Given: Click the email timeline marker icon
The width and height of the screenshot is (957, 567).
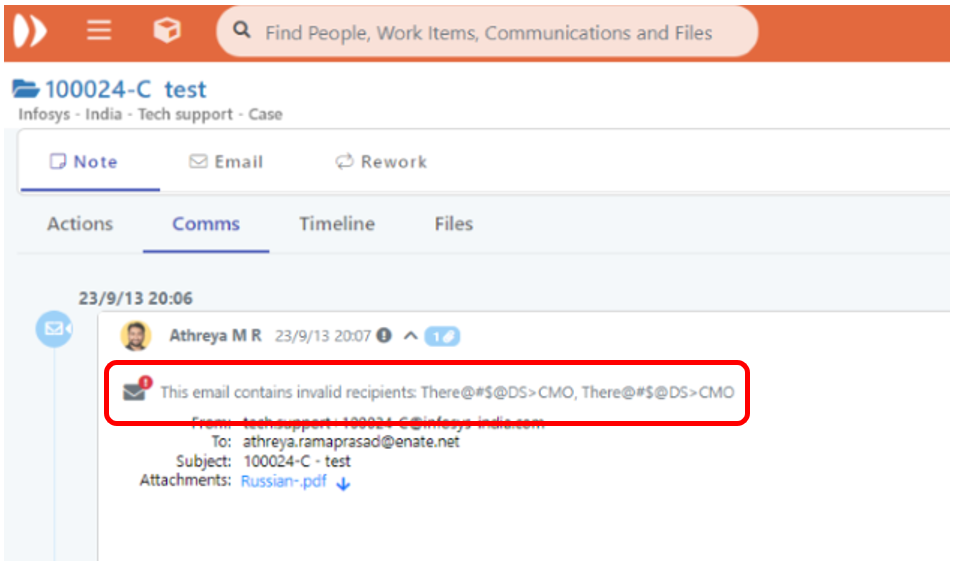Looking at the screenshot, I should [53, 329].
